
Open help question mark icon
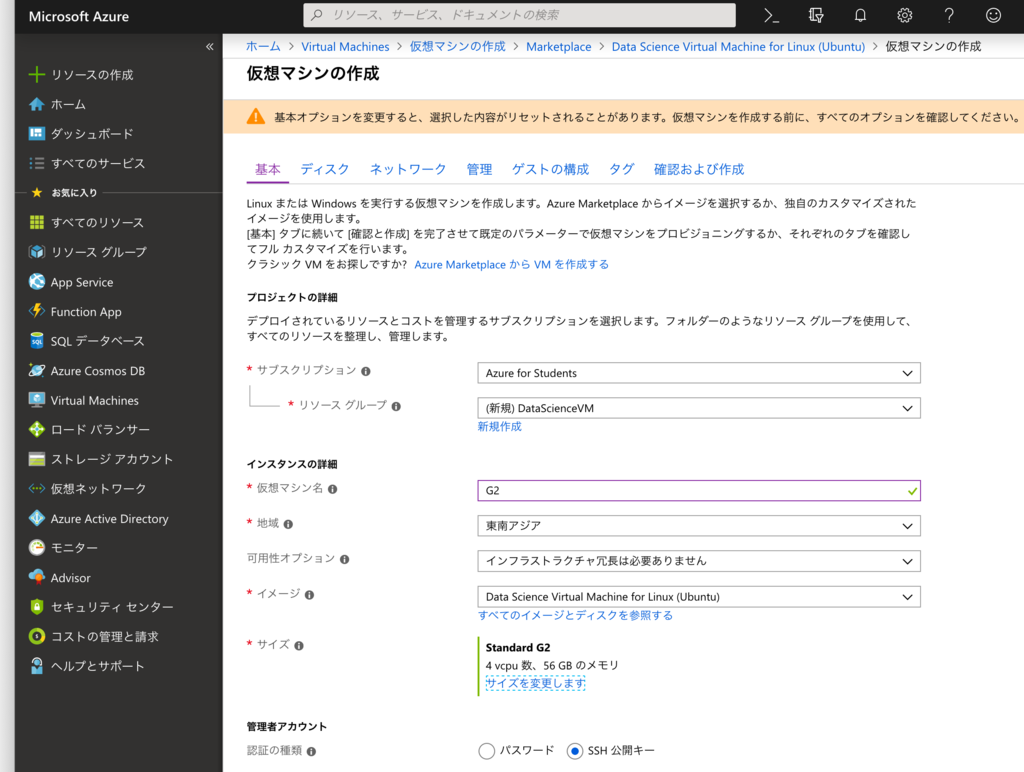[949, 16]
